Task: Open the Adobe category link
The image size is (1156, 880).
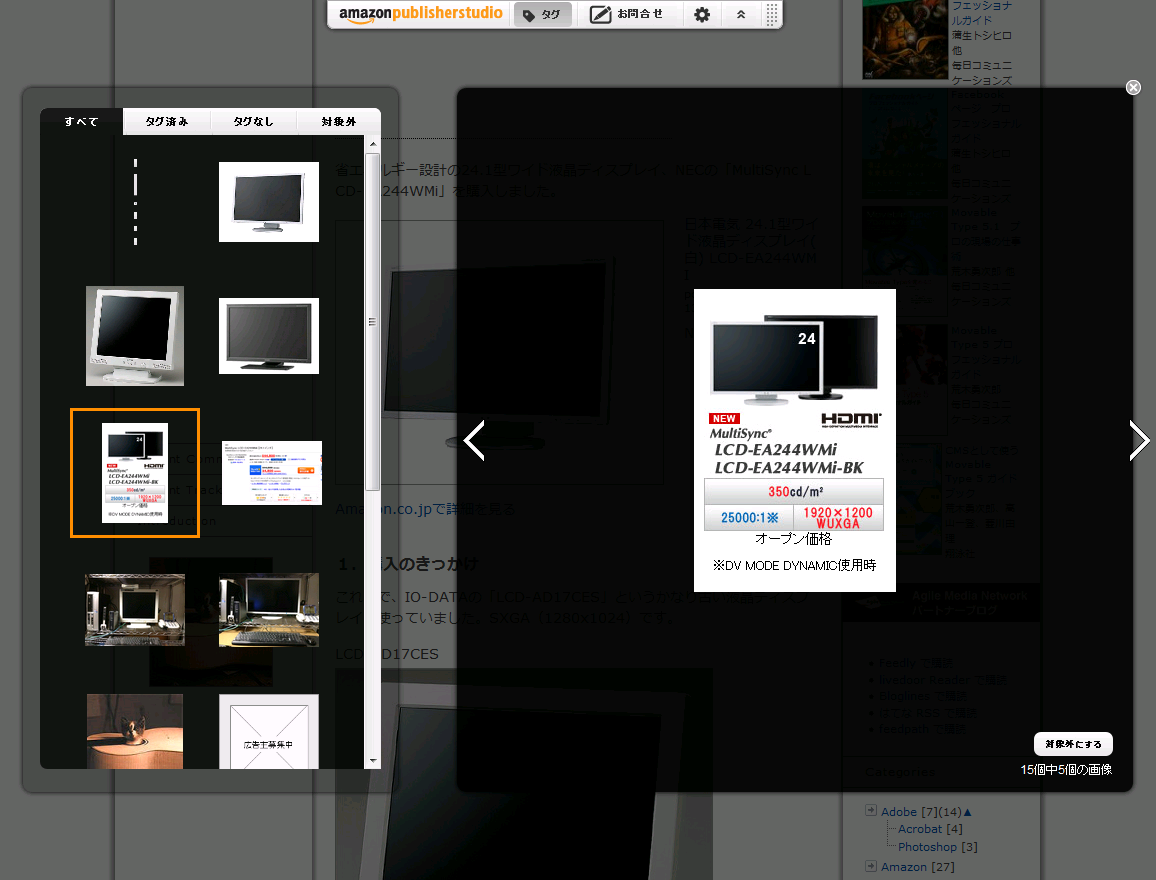Action: tap(899, 811)
